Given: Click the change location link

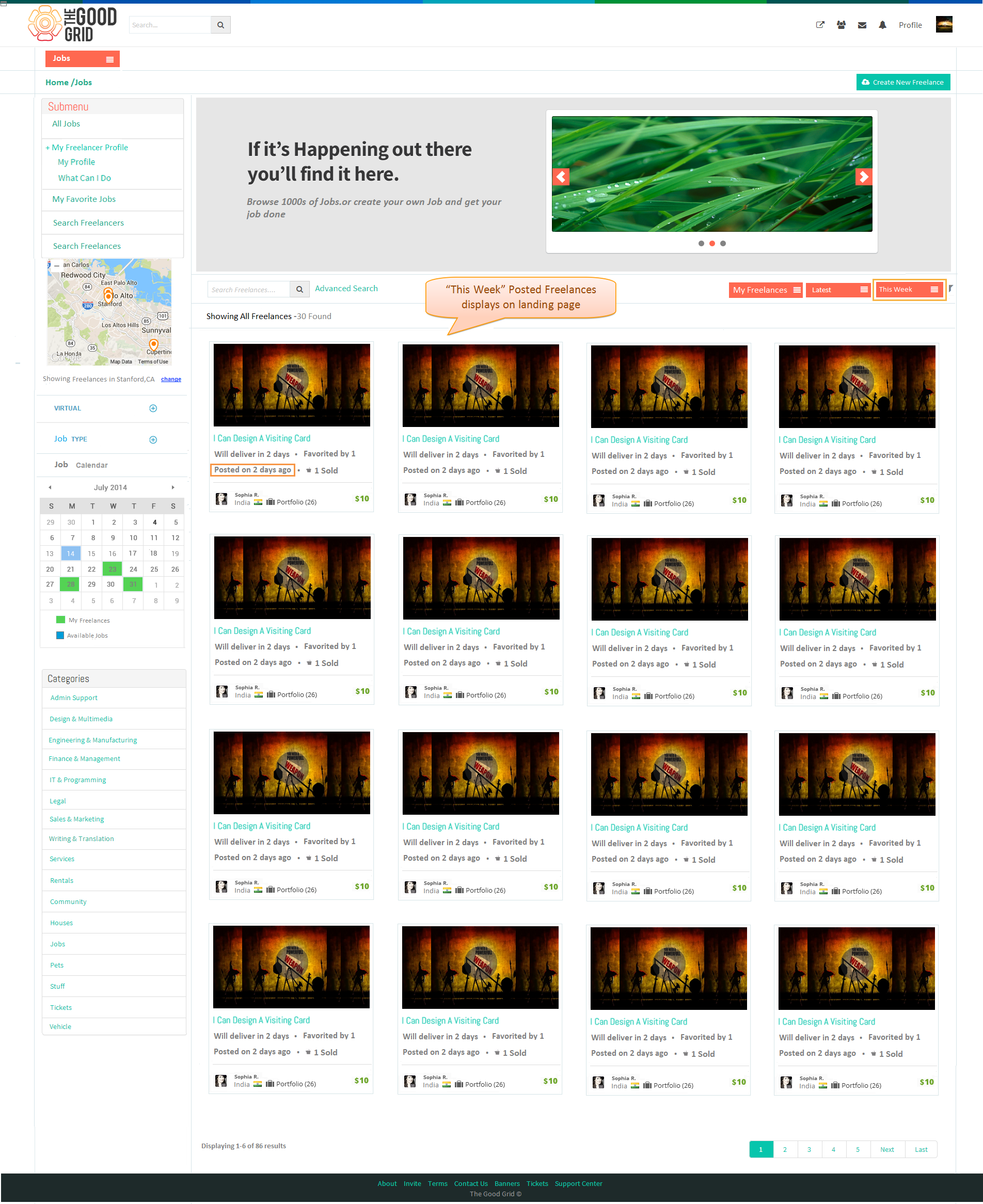Looking at the screenshot, I should point(171,379).
